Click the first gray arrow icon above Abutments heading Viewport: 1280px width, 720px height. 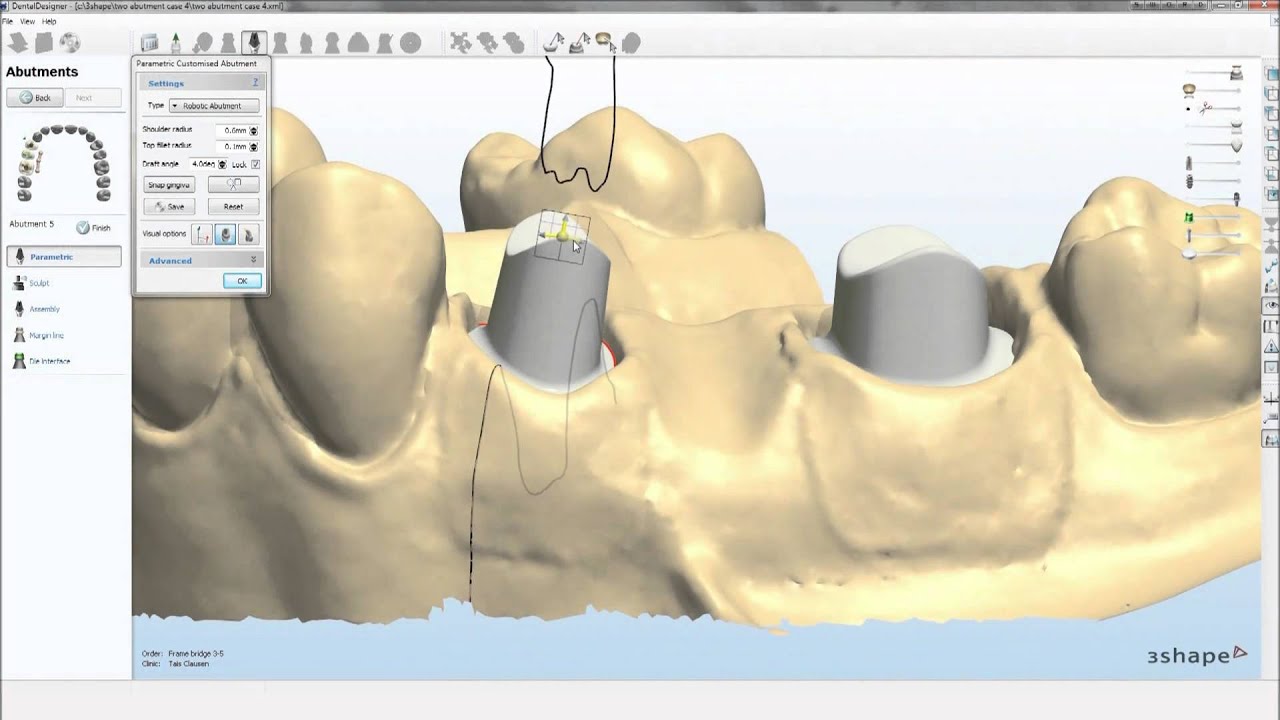click(17, 43)
